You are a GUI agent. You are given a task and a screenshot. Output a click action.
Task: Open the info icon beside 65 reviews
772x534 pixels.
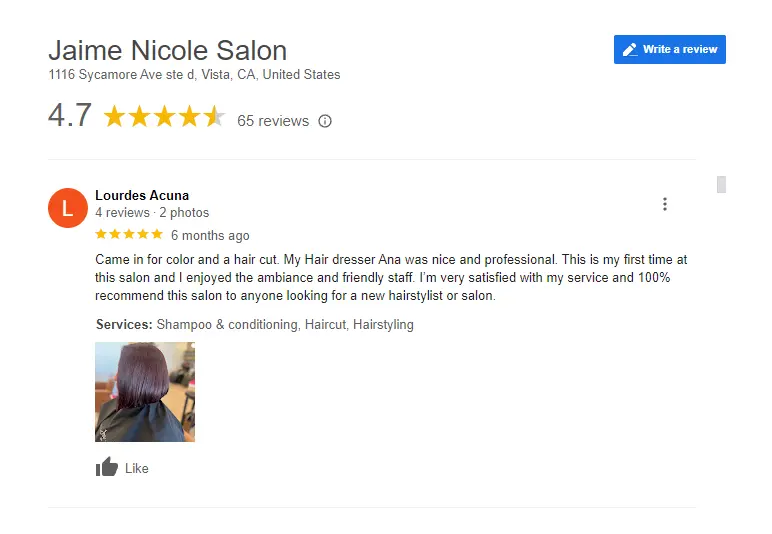(325, 121)
